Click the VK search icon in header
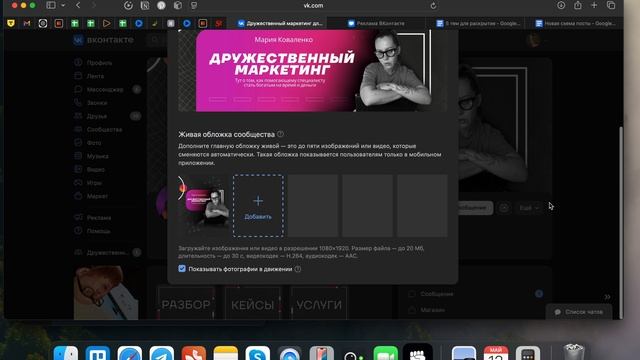The image size is (640, 360). (155, 40)
